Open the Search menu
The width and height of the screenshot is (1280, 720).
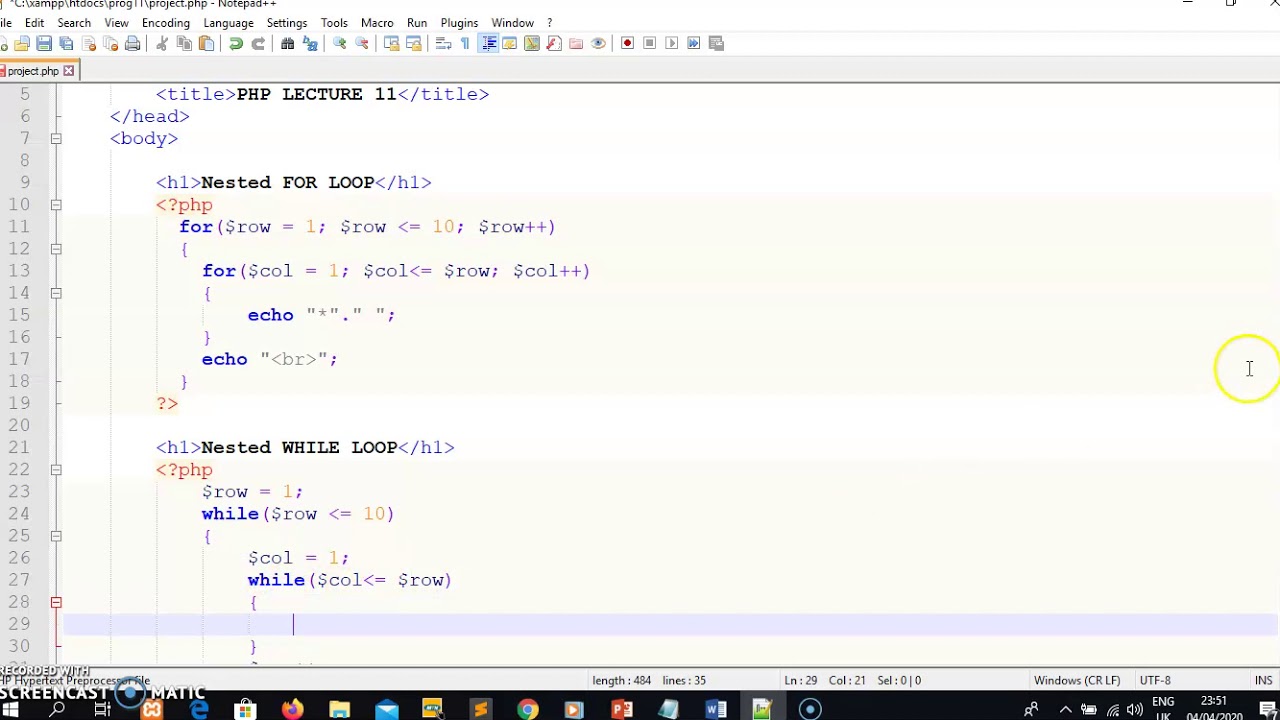tap(74, 22)
